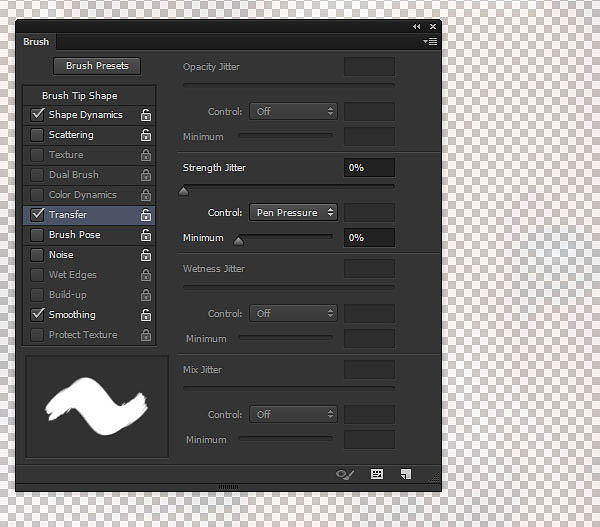The image size is (600, 527).
Task: Select the Noise row label
Action: [x=61, y=255]
